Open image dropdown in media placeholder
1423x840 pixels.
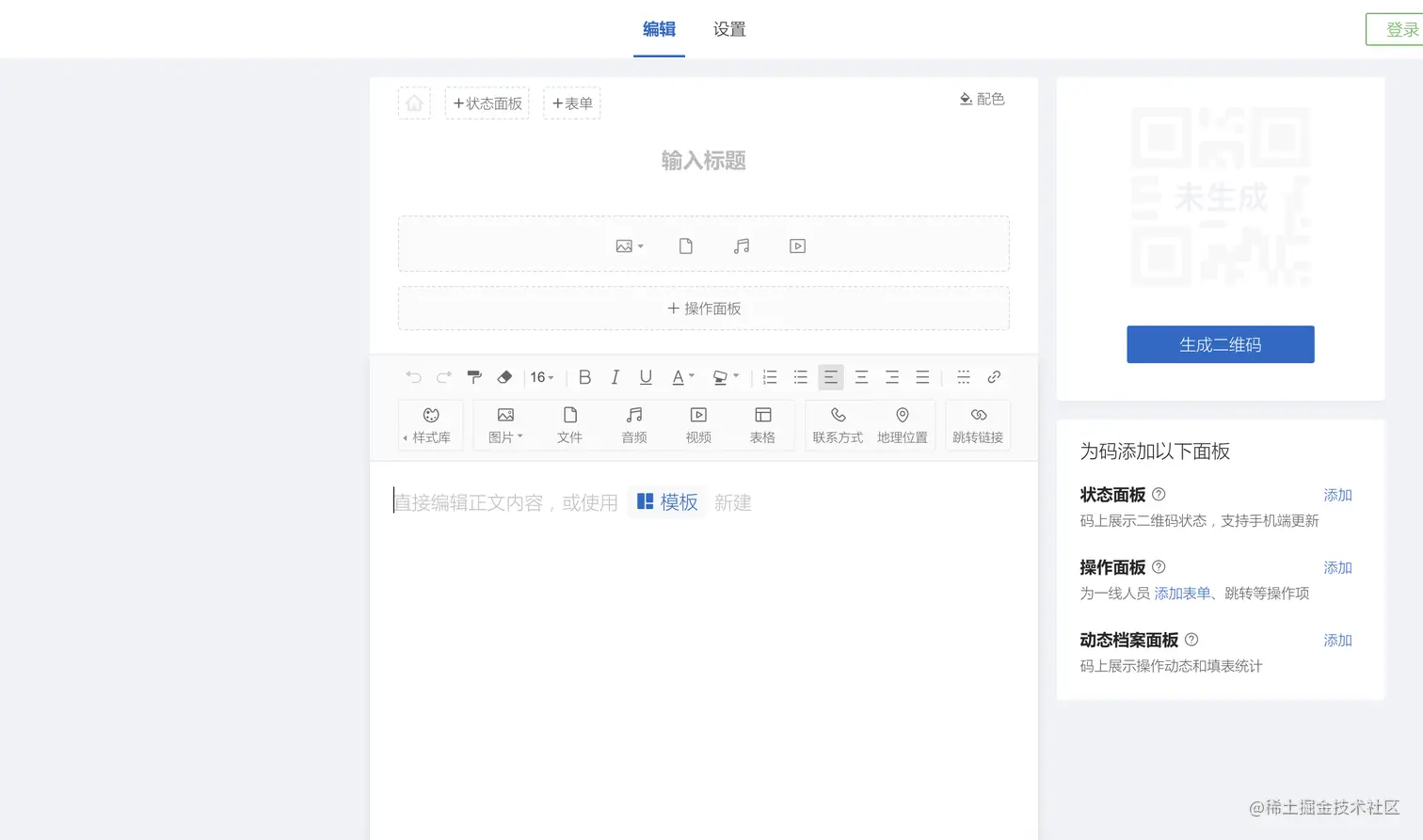click(x=630, y=246)
